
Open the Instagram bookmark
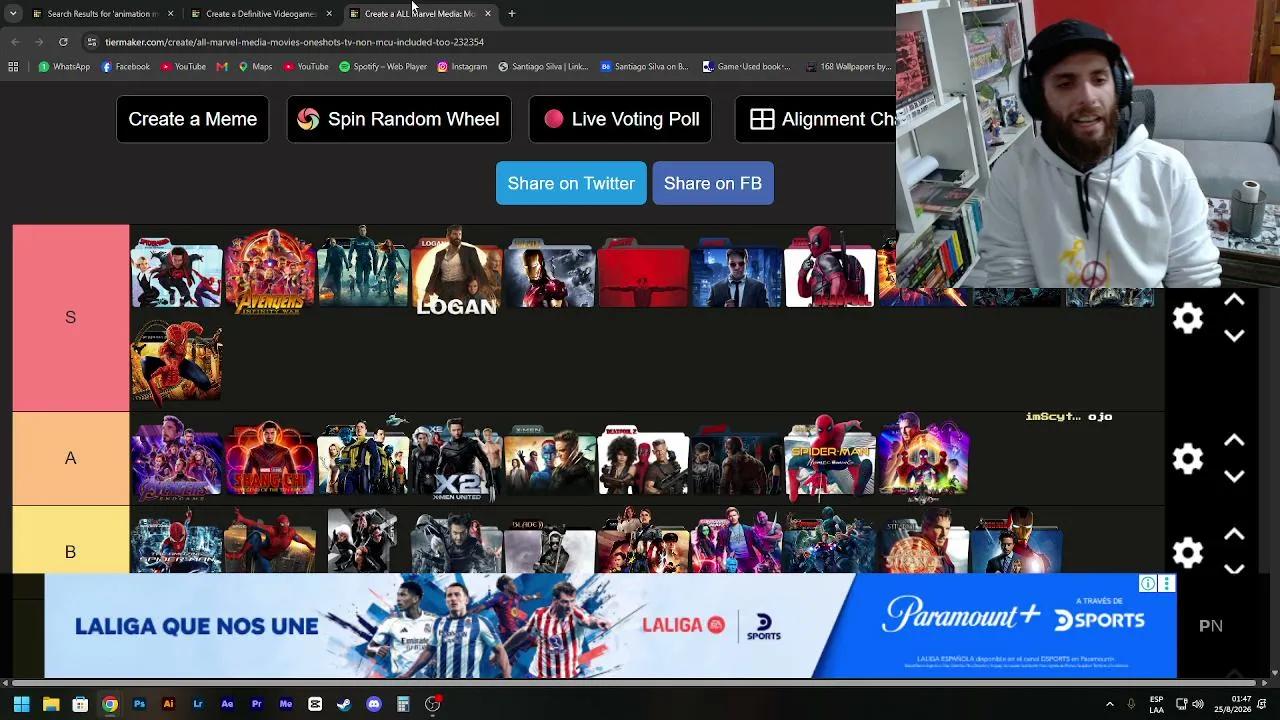click(x=462, y=67)
